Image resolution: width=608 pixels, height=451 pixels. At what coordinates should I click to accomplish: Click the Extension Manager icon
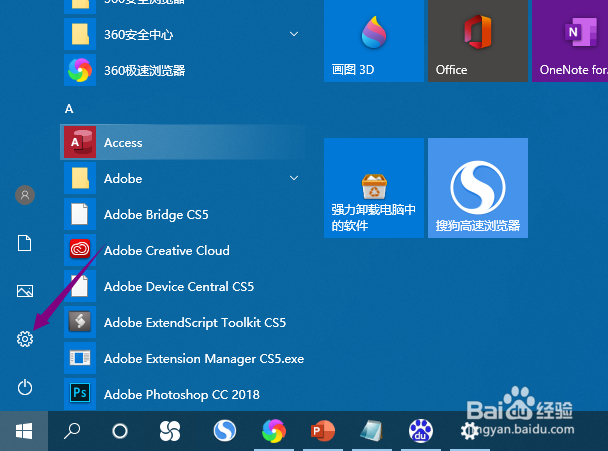(80, 358)
